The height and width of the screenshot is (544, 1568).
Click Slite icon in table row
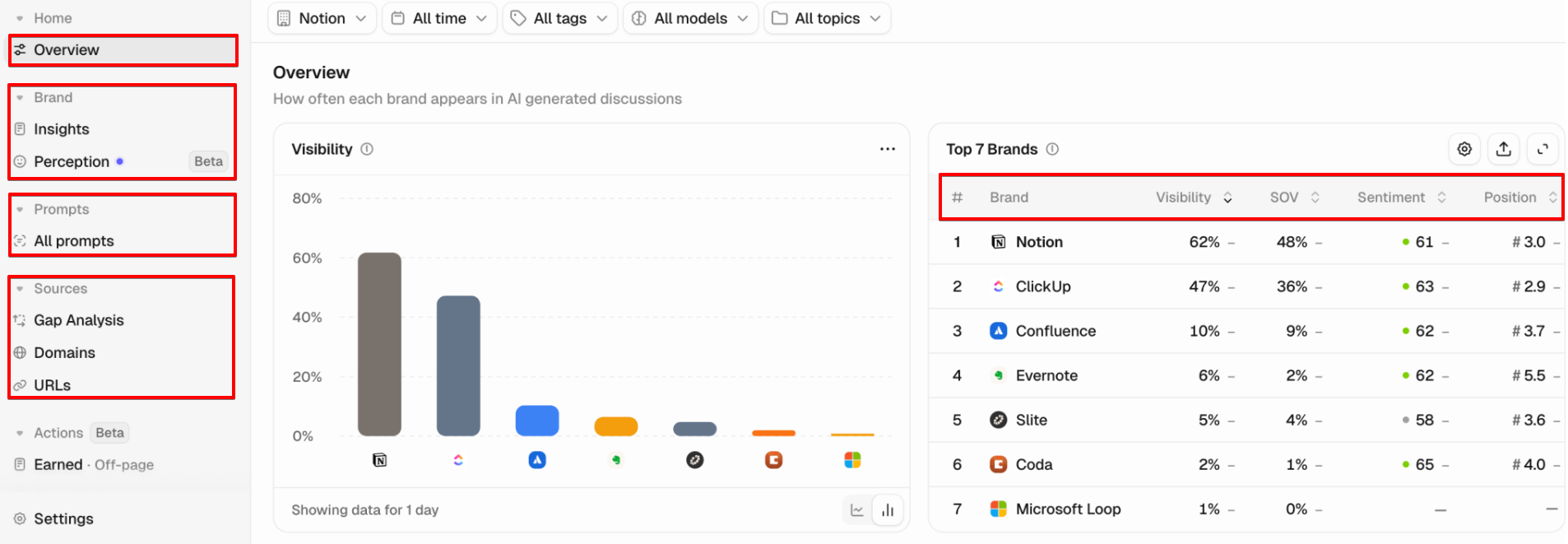pyautogui.click(x=998, y=420)
